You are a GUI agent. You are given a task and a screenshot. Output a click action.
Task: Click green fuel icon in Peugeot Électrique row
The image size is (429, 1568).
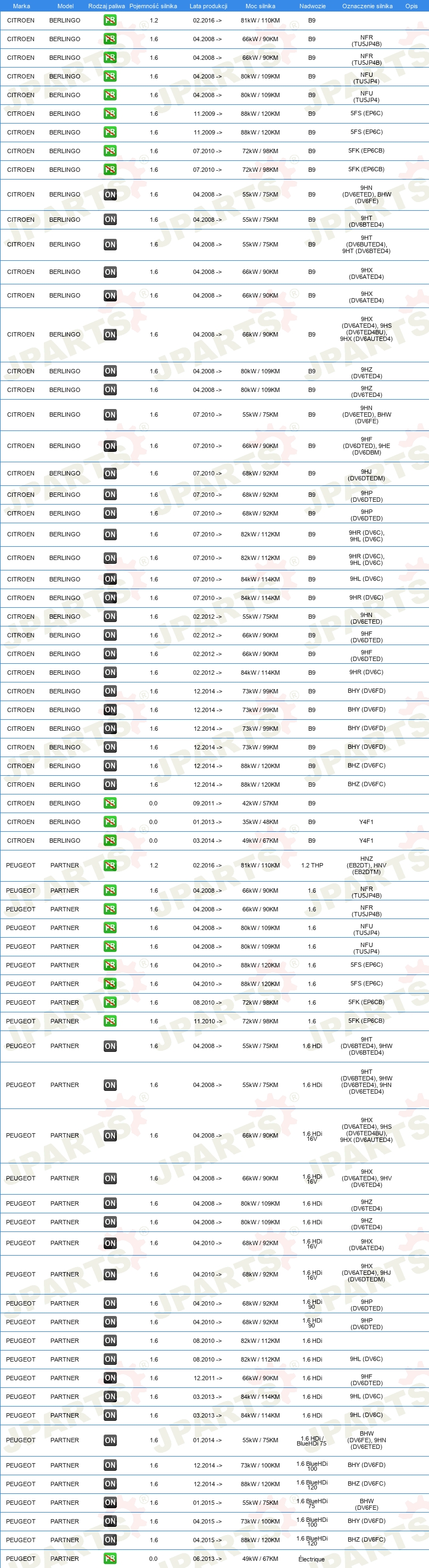110,1559
